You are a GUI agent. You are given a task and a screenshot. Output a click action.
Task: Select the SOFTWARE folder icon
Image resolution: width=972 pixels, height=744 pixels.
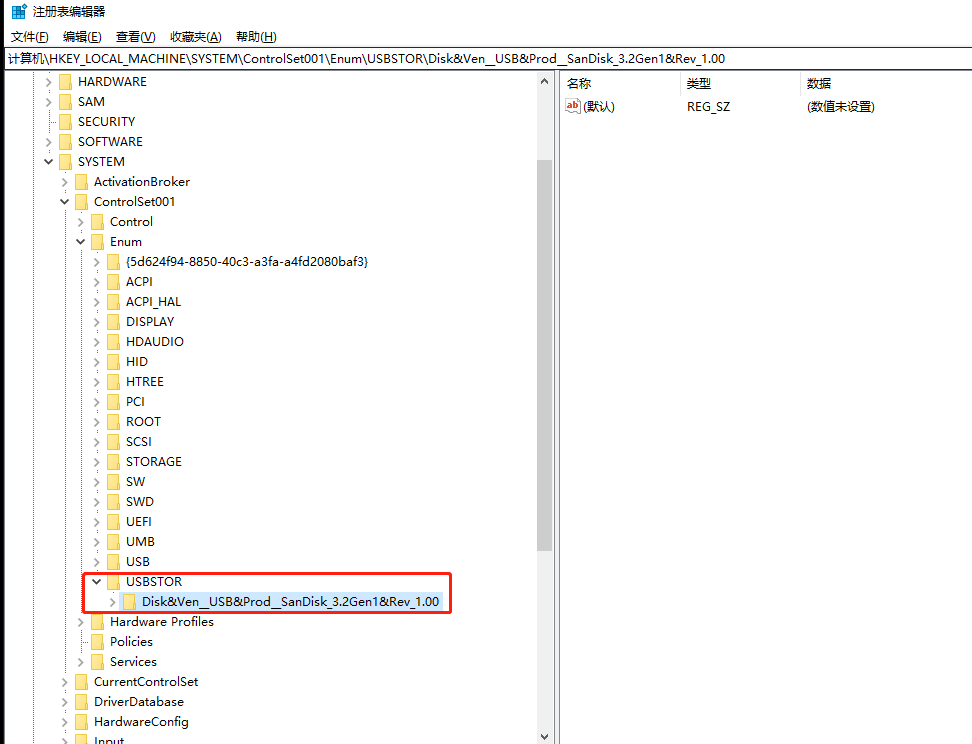point(65,141)
